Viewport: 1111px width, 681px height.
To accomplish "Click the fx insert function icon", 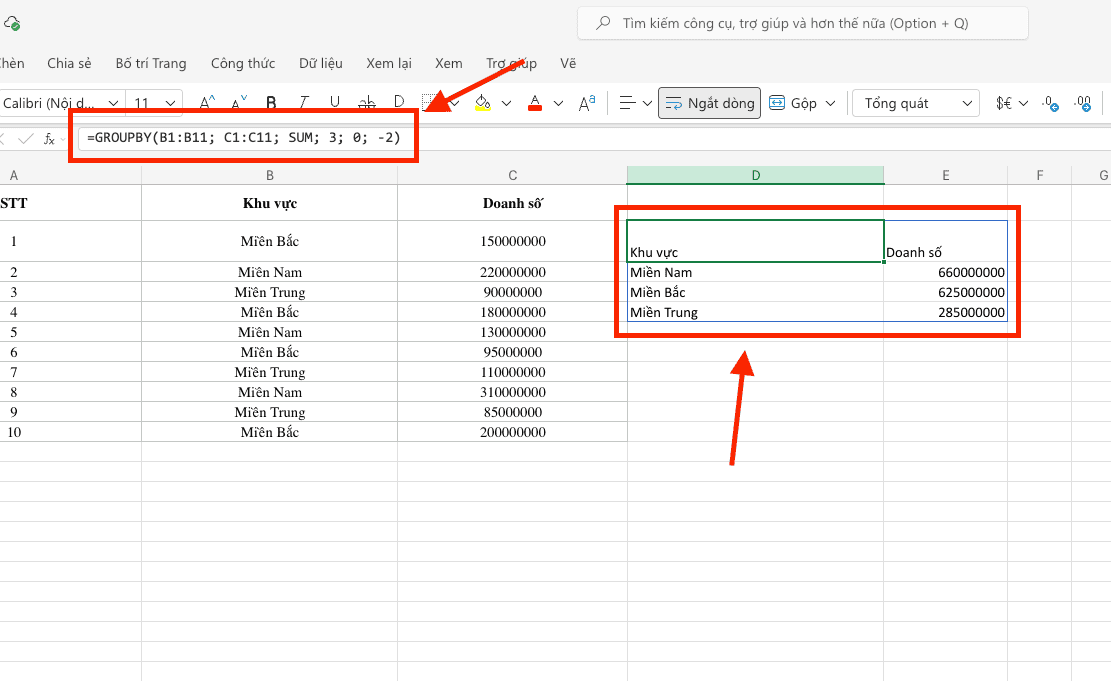I will 49,139.
